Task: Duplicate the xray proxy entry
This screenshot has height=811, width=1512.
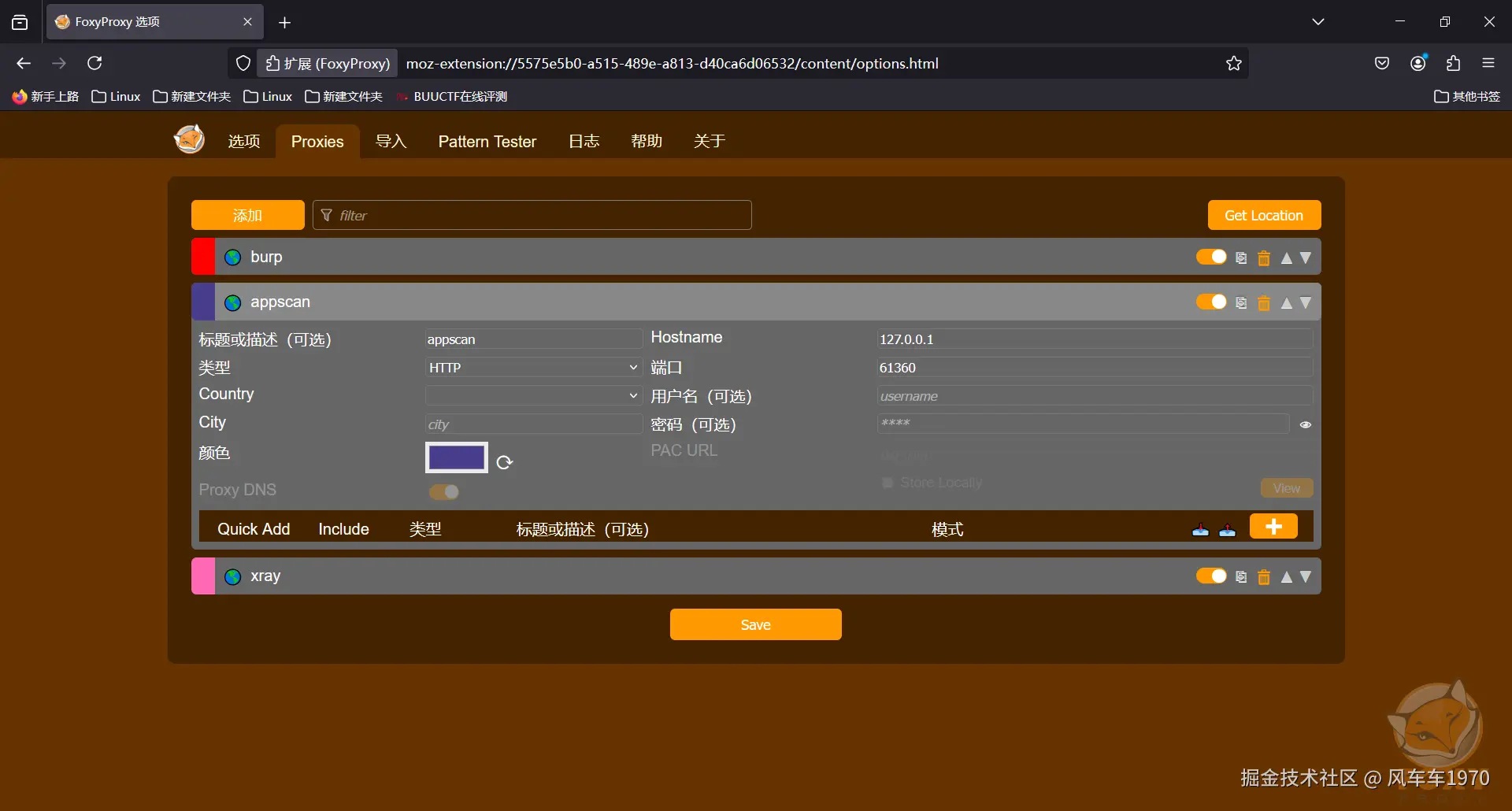Action: (x=1241, y=577)
